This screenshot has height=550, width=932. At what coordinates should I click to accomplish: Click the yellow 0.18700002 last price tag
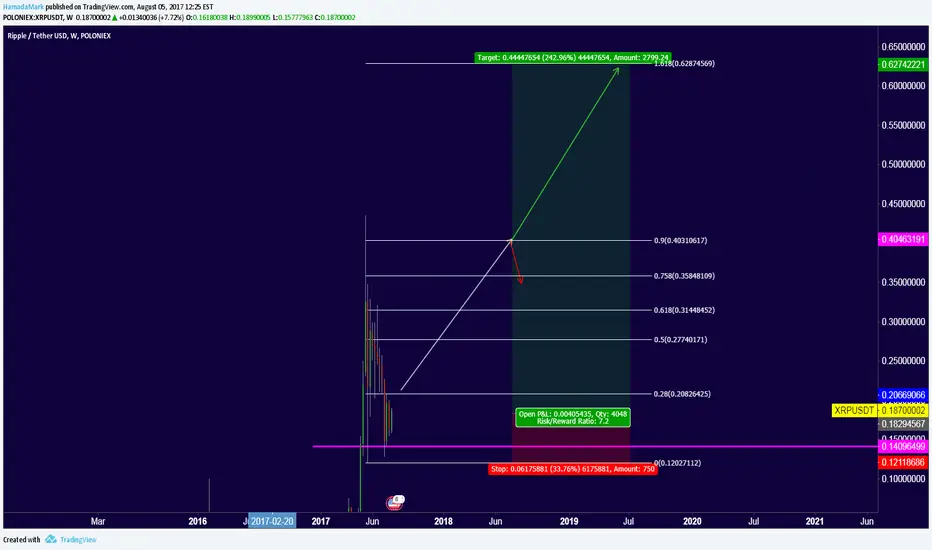(x=903, y=410)
